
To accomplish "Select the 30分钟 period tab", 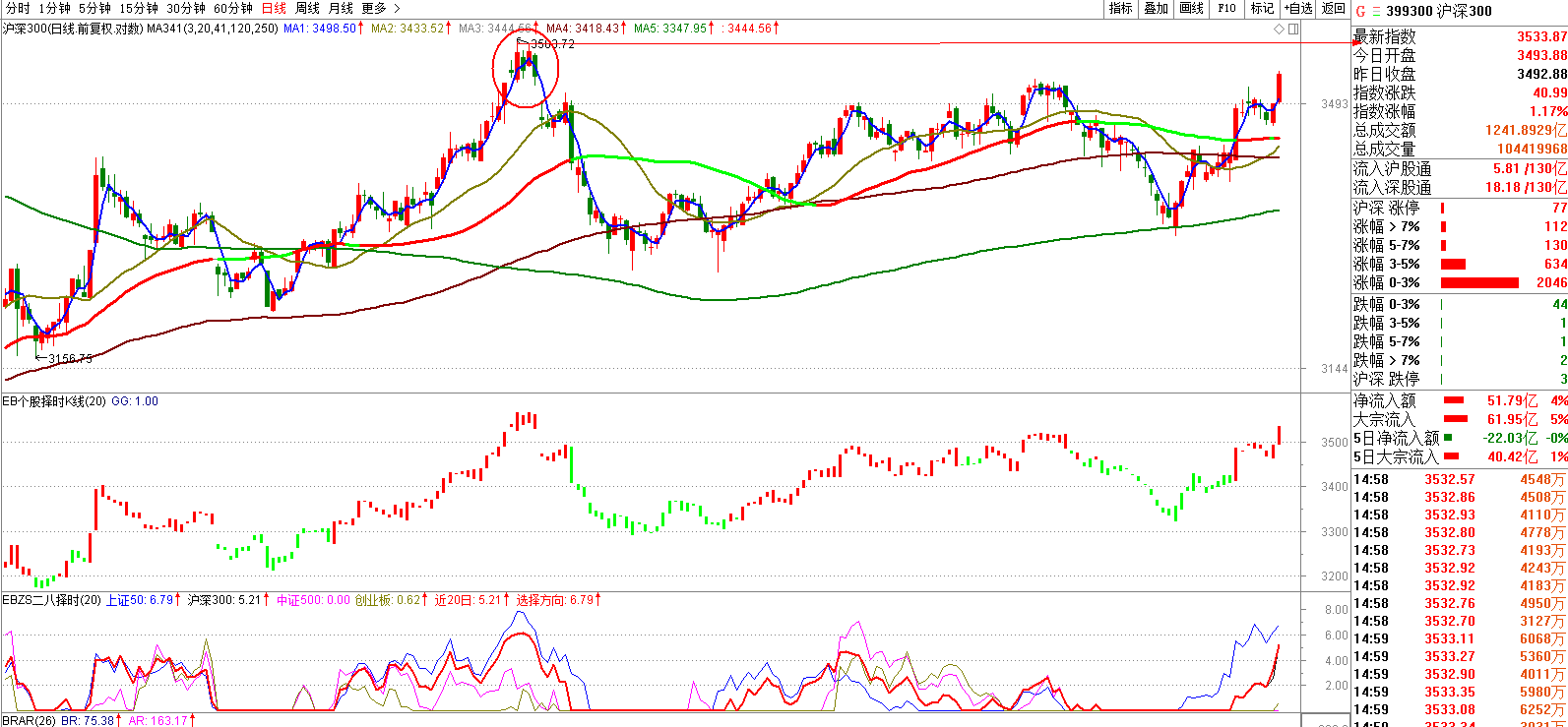I will coord(185,8).
